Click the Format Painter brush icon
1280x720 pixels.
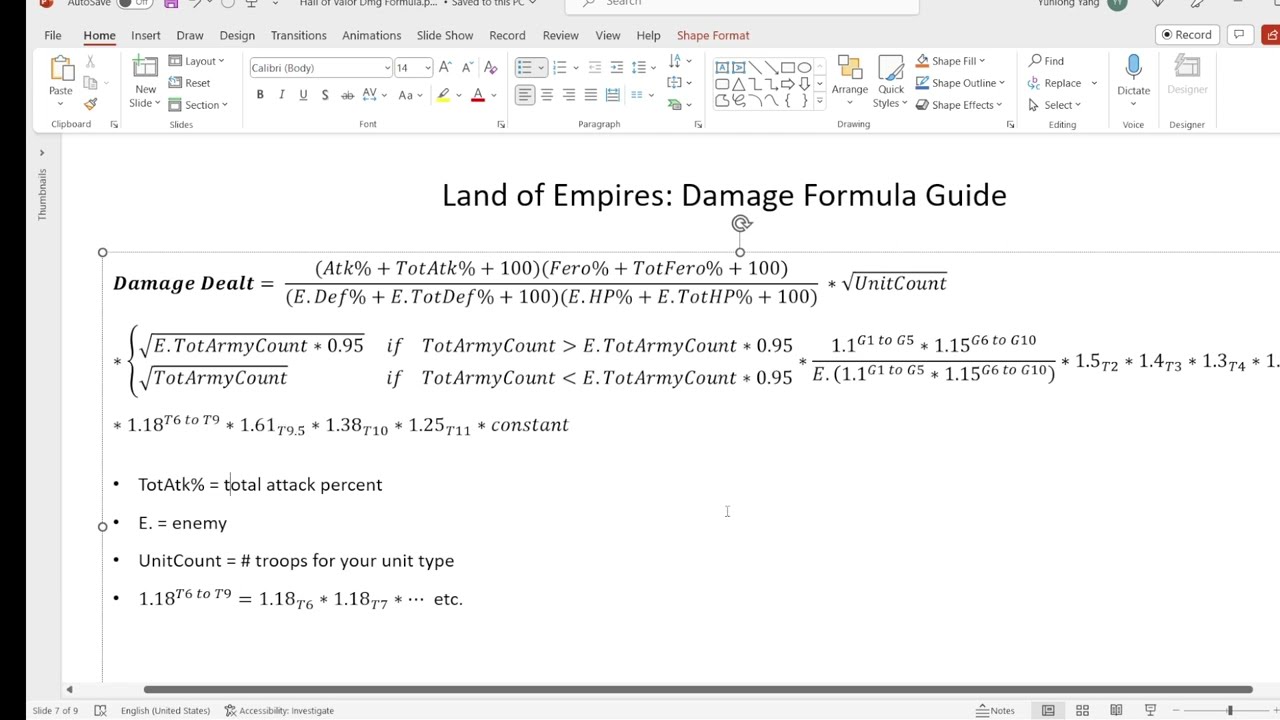[90, 104]
